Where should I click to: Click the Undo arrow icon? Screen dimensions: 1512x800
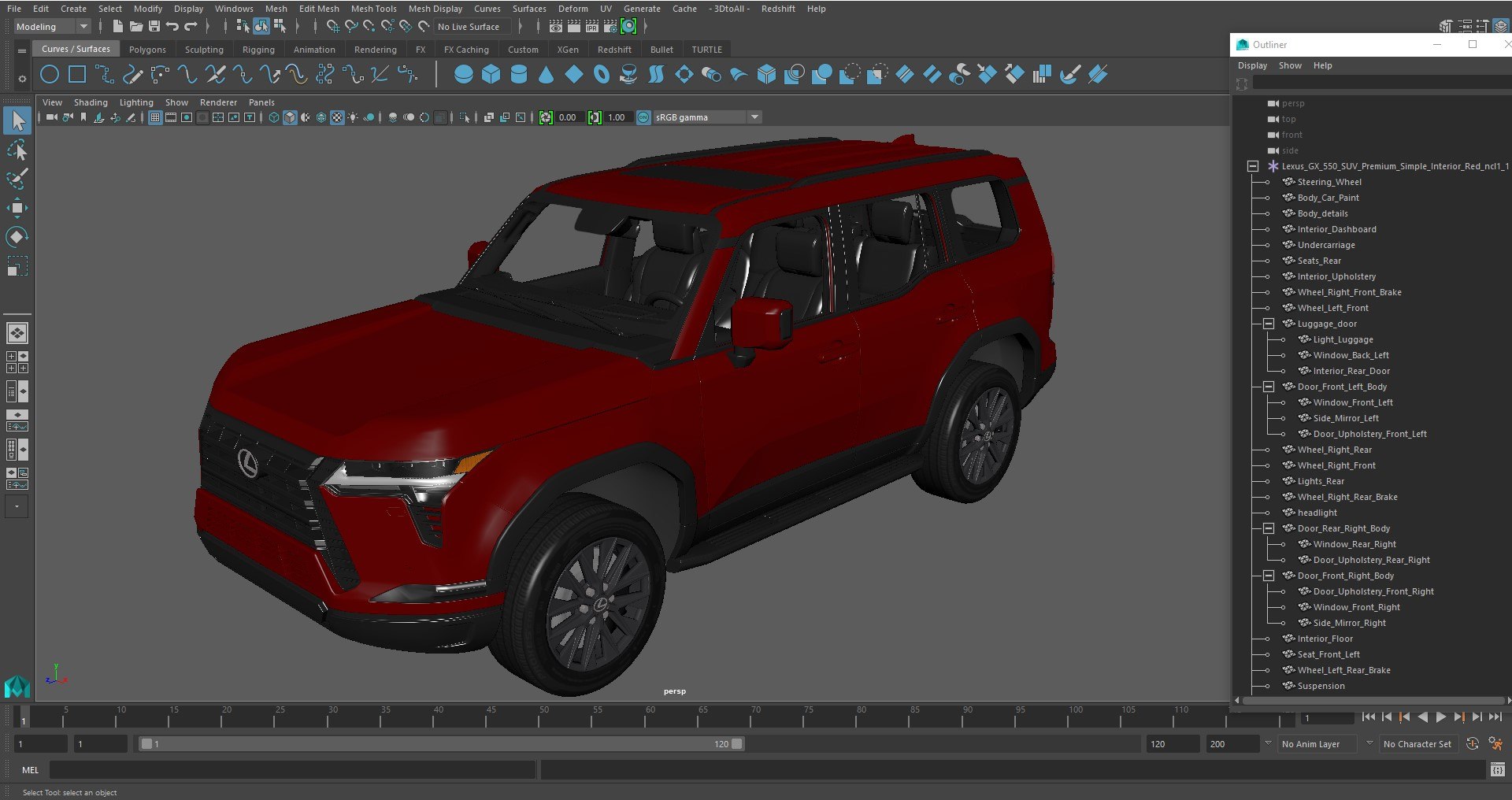[172, 27]
